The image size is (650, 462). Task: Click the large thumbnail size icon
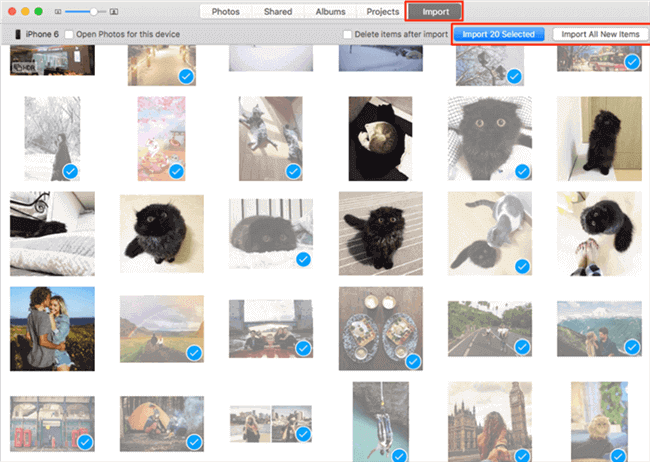pos(114,12)
